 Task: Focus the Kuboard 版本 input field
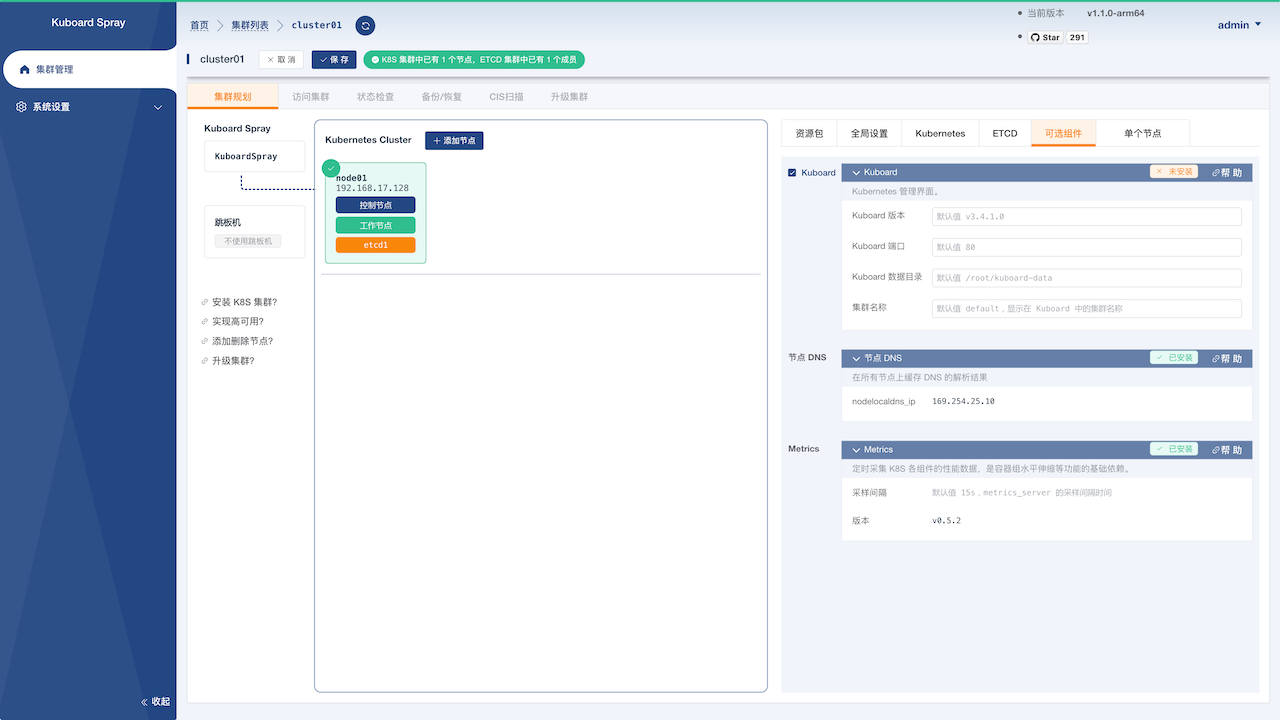(1086, 216)
